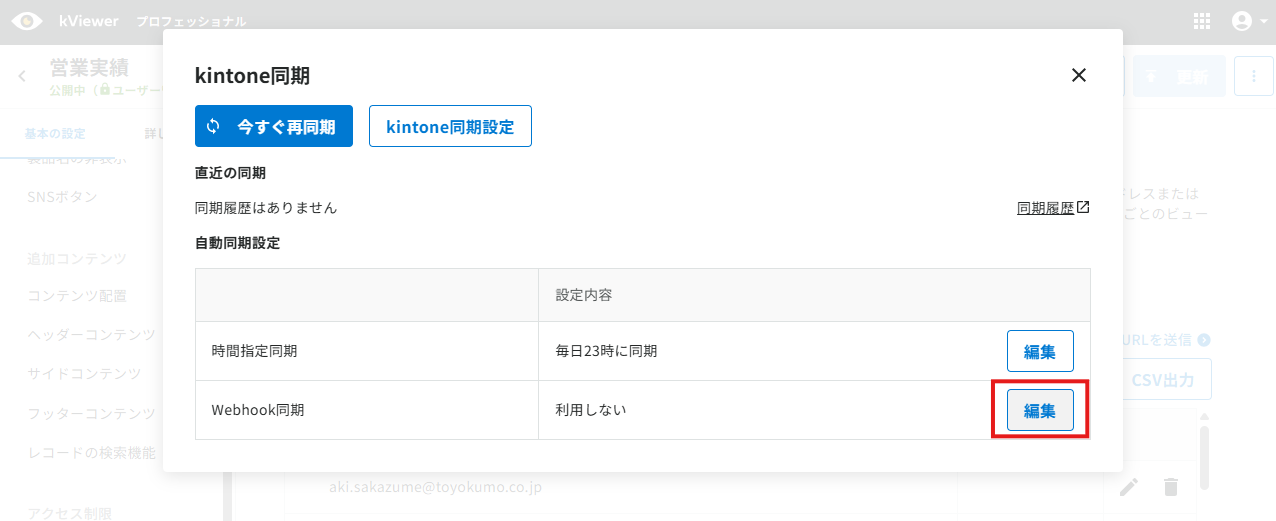The height and width of the screenshot is (521, 1276).
Task: Click the kViewer eye logo
Action: (x=27, y=20)
